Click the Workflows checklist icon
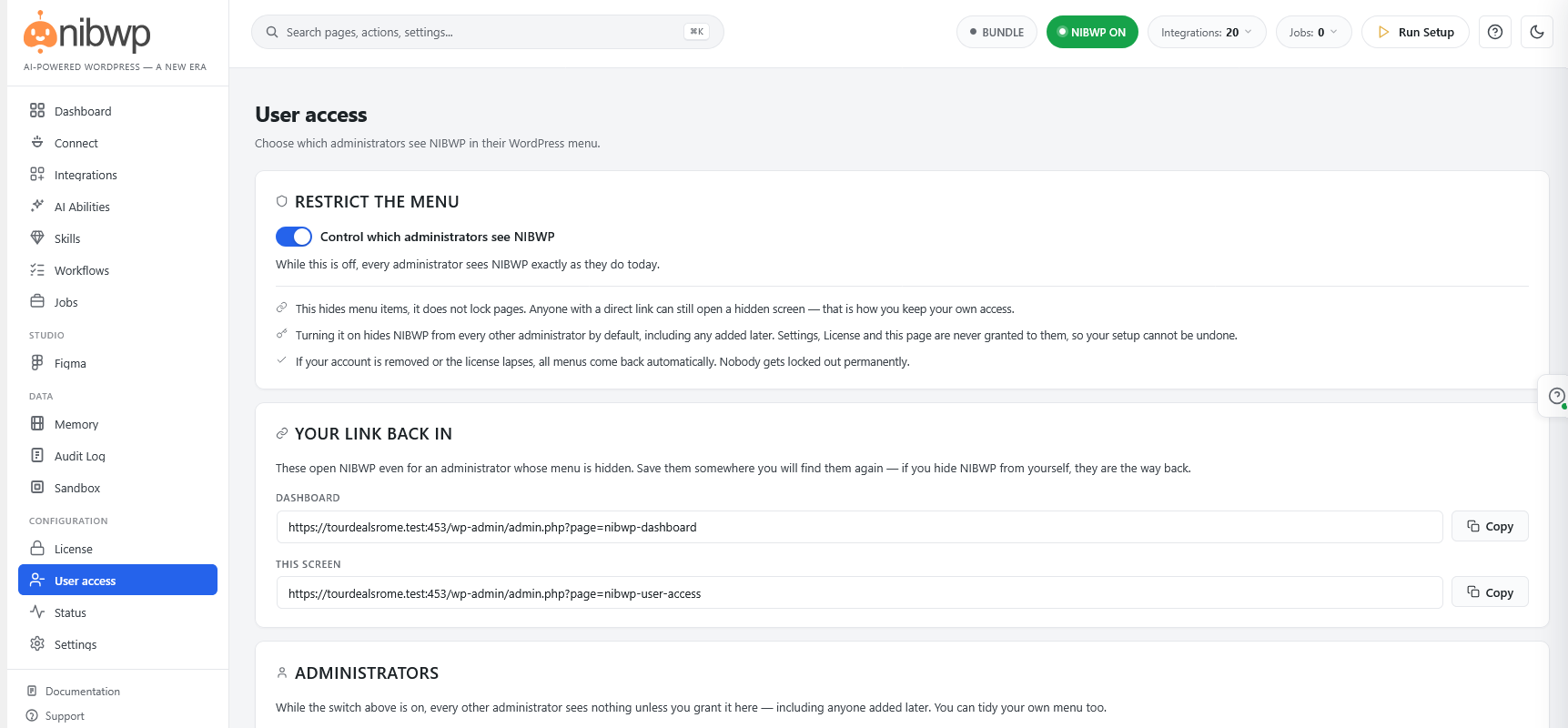Screen dimensions: 1568x728 (37, 269)
